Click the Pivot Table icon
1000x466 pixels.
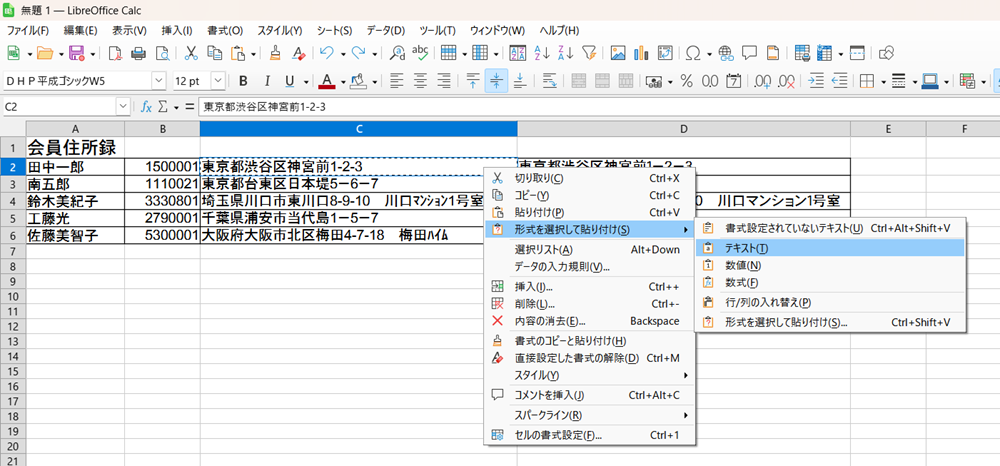[x=665, y=54]
